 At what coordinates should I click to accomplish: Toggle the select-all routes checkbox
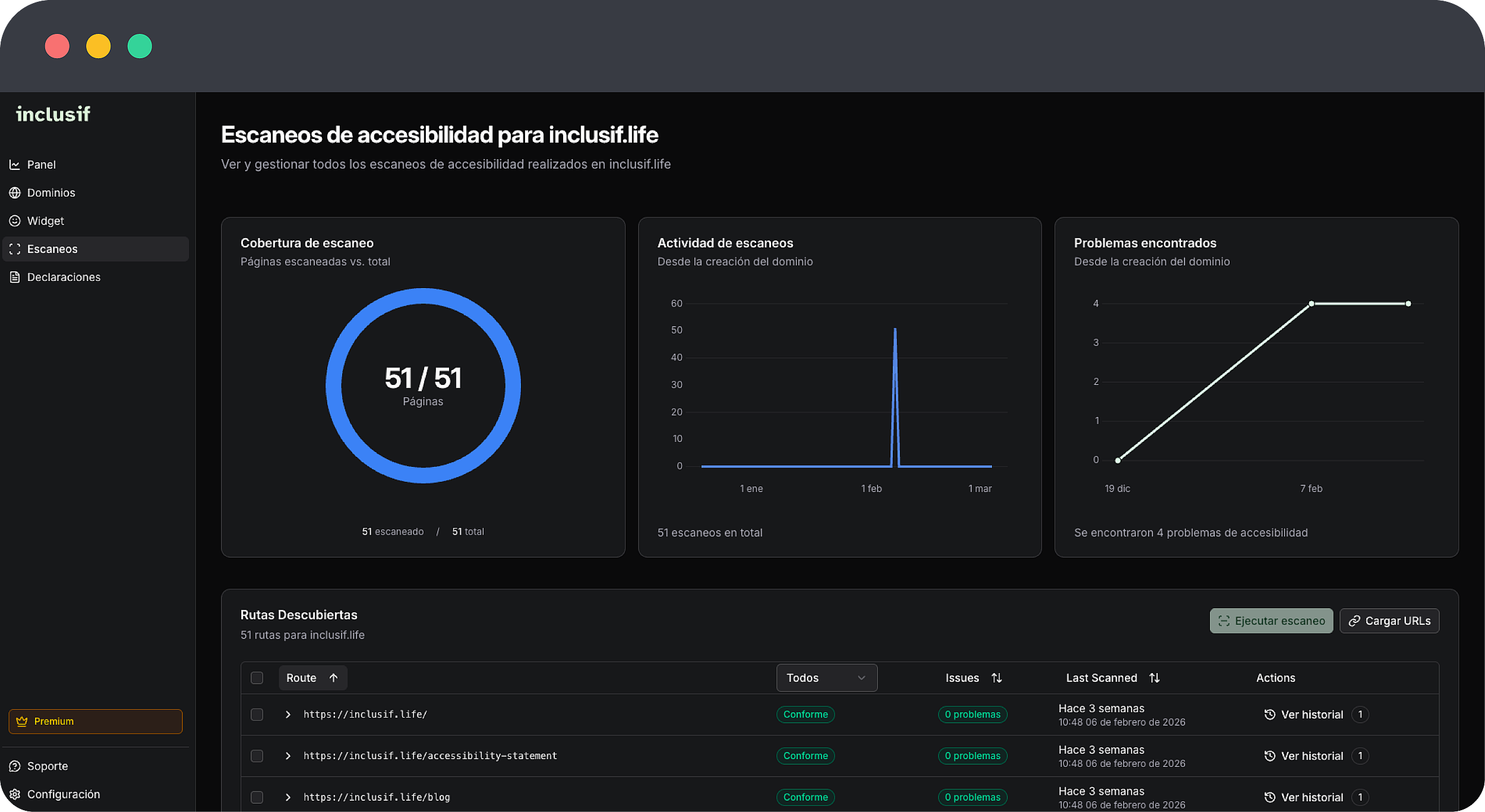pos(257,678)
